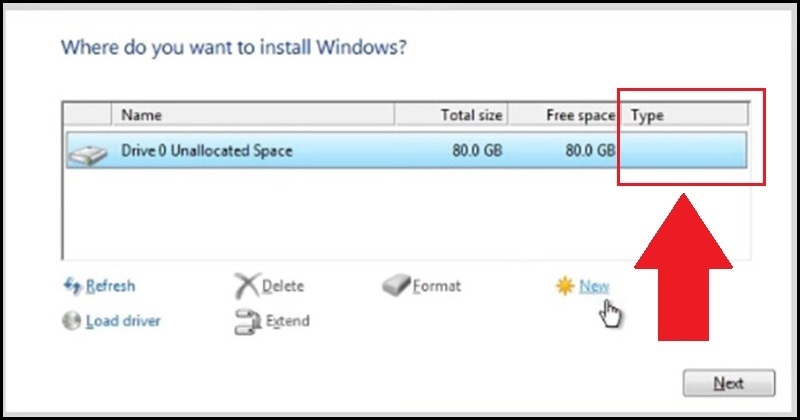Click the Extend link text
The height and width of the screenshot is (420, 800).
click(287, 321)
